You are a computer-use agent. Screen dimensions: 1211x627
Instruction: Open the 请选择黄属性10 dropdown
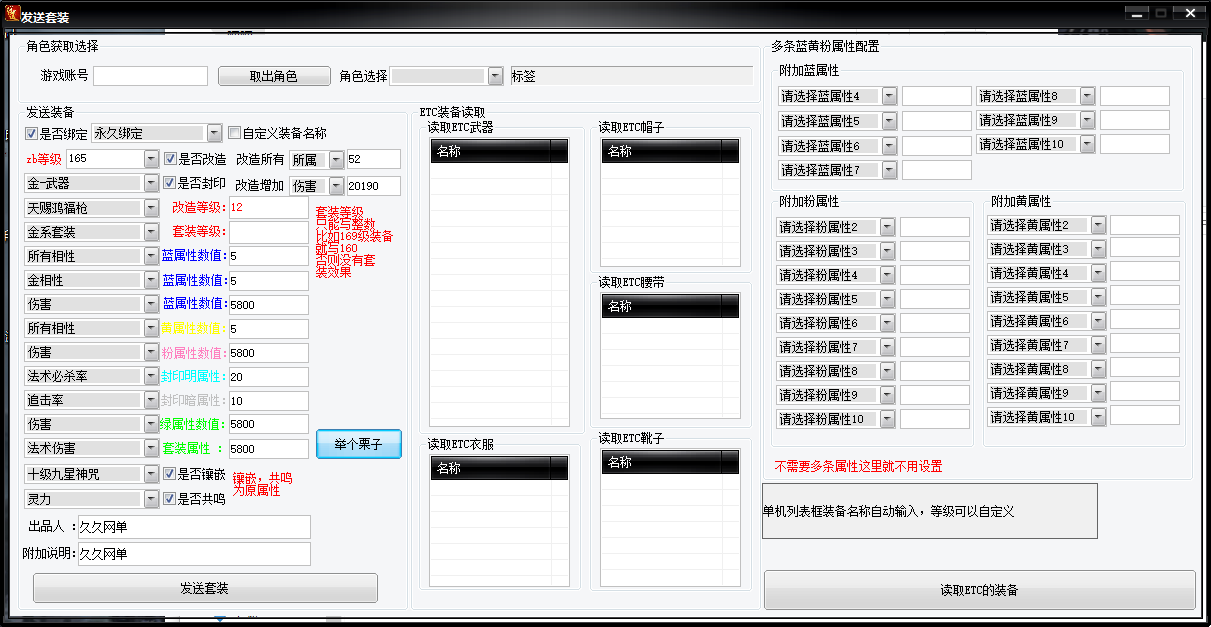pos(1098,417)
